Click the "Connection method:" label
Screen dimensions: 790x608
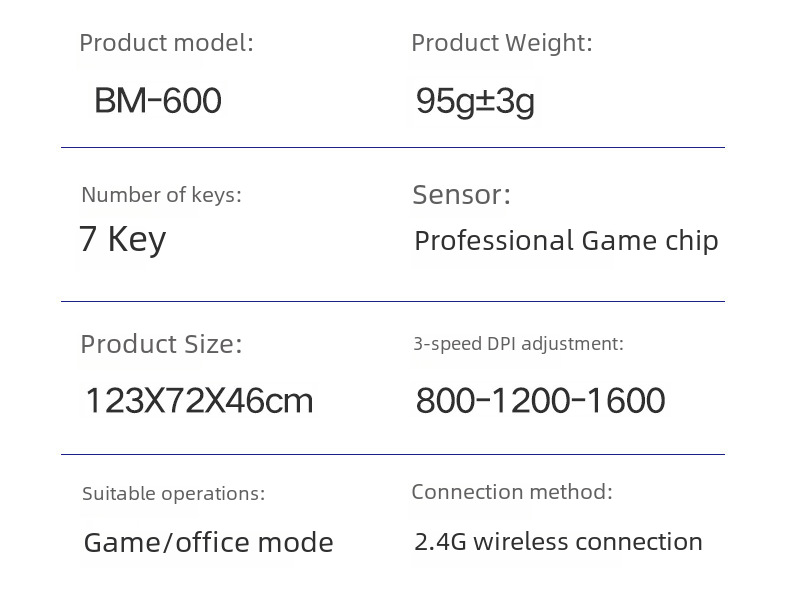511,492
